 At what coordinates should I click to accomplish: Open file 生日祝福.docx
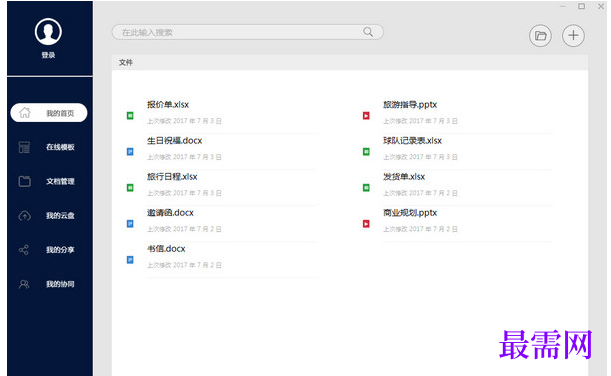point(175,140)
